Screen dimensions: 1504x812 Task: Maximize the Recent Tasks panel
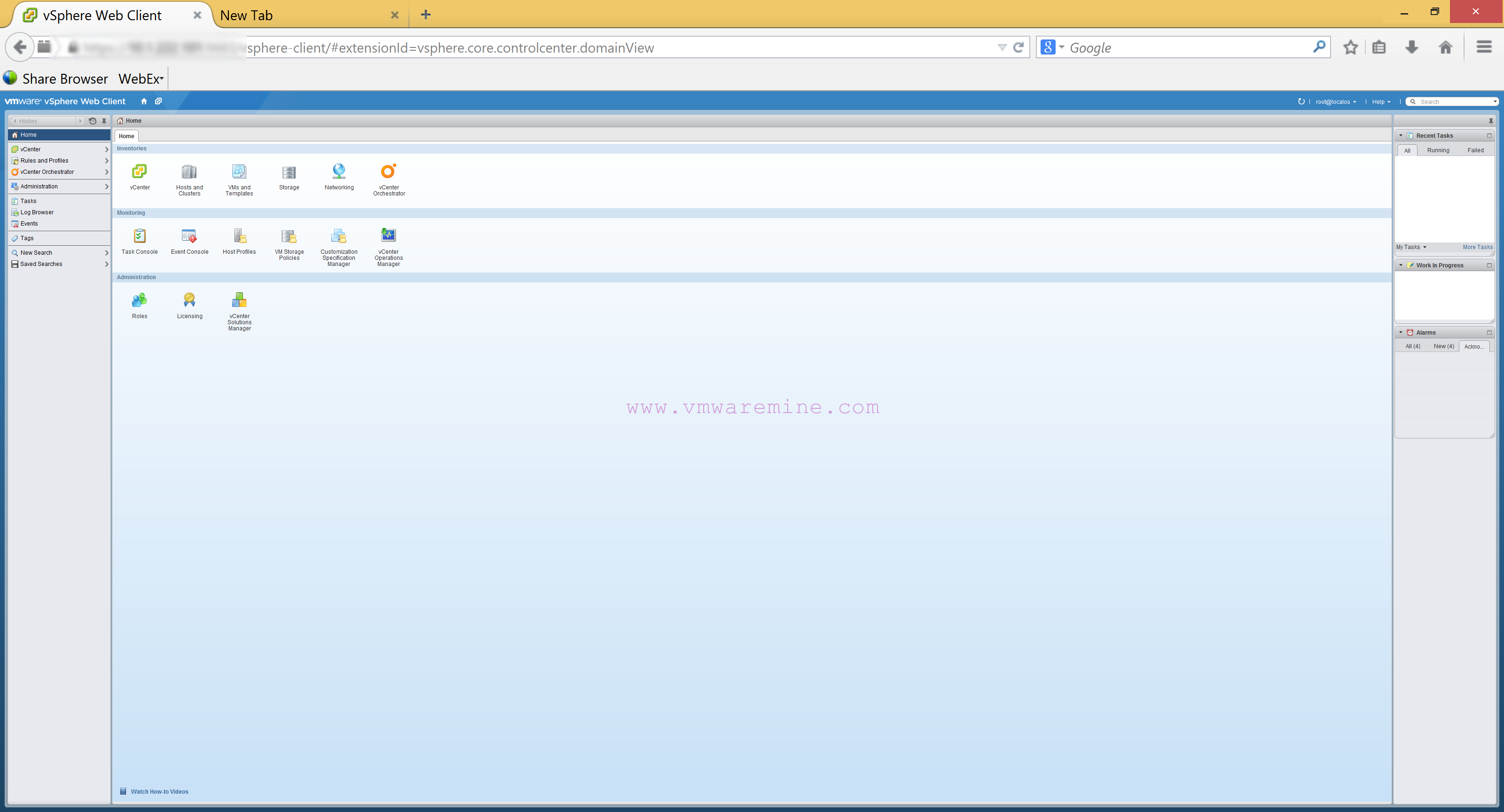pyautogui.click(x=1489, y=135)
